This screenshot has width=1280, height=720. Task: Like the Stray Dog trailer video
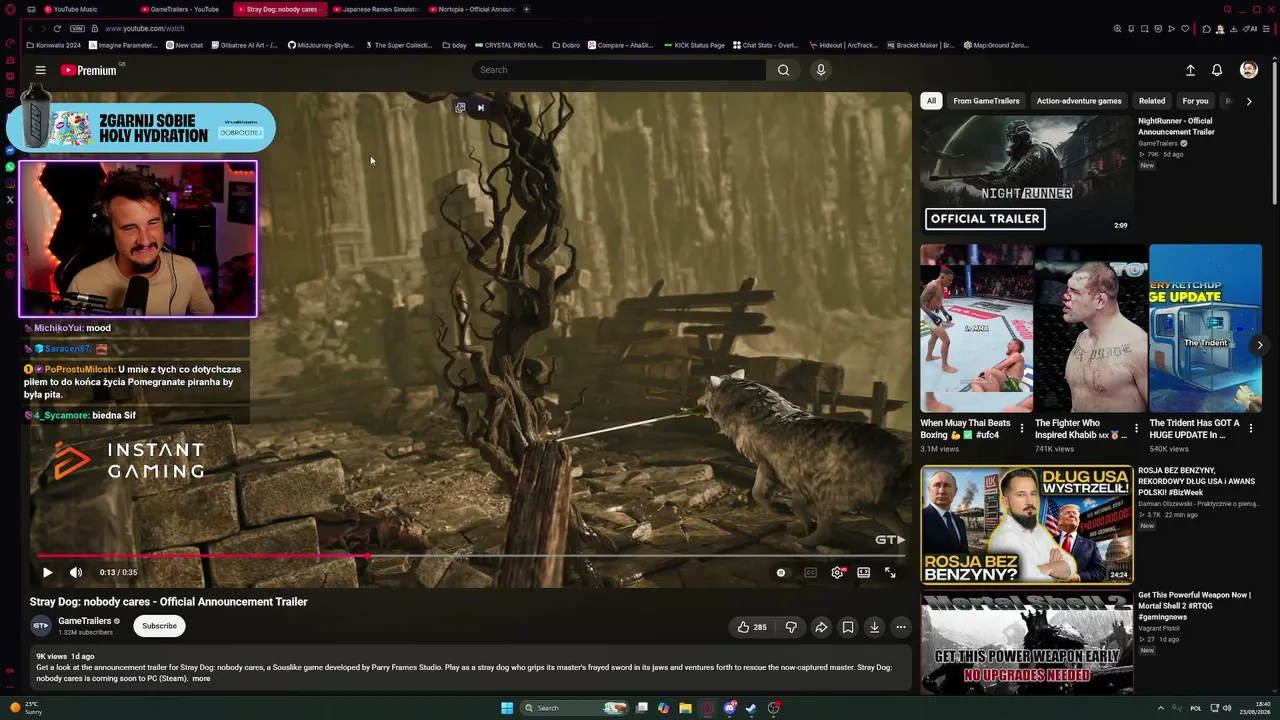(751, 627)
